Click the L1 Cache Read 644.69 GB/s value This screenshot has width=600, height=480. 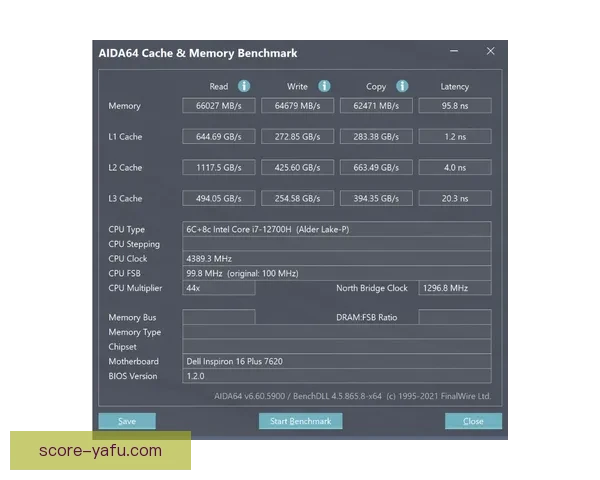click(219, 136)
